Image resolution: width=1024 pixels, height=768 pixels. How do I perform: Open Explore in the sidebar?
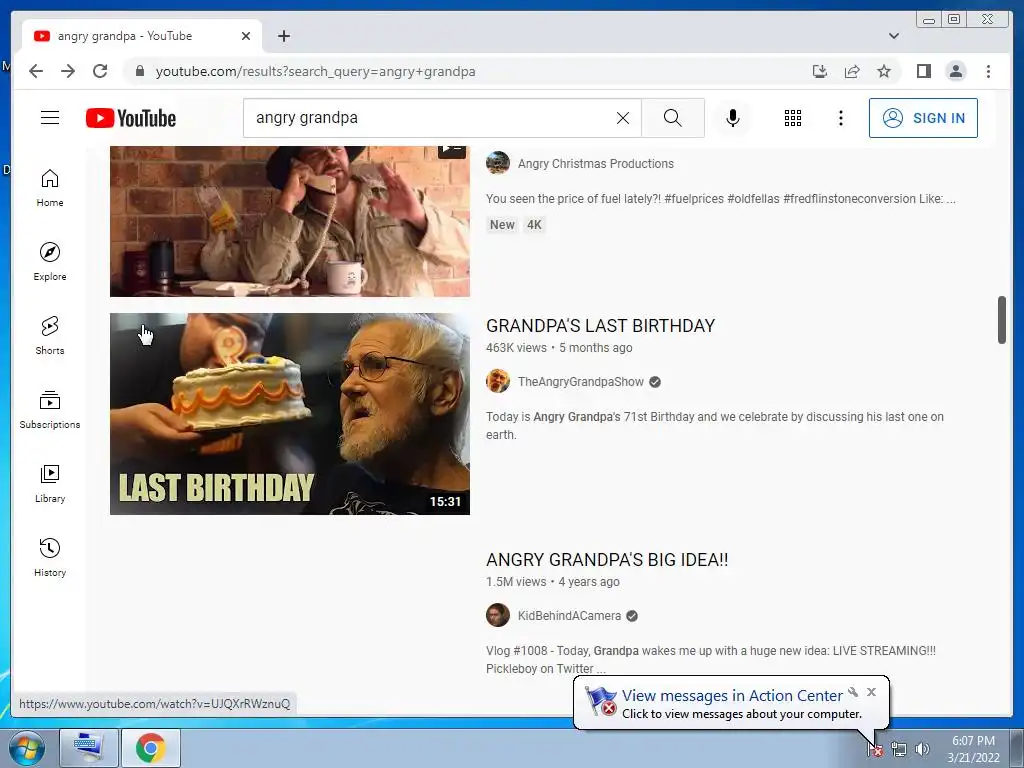tap(50, 261)
